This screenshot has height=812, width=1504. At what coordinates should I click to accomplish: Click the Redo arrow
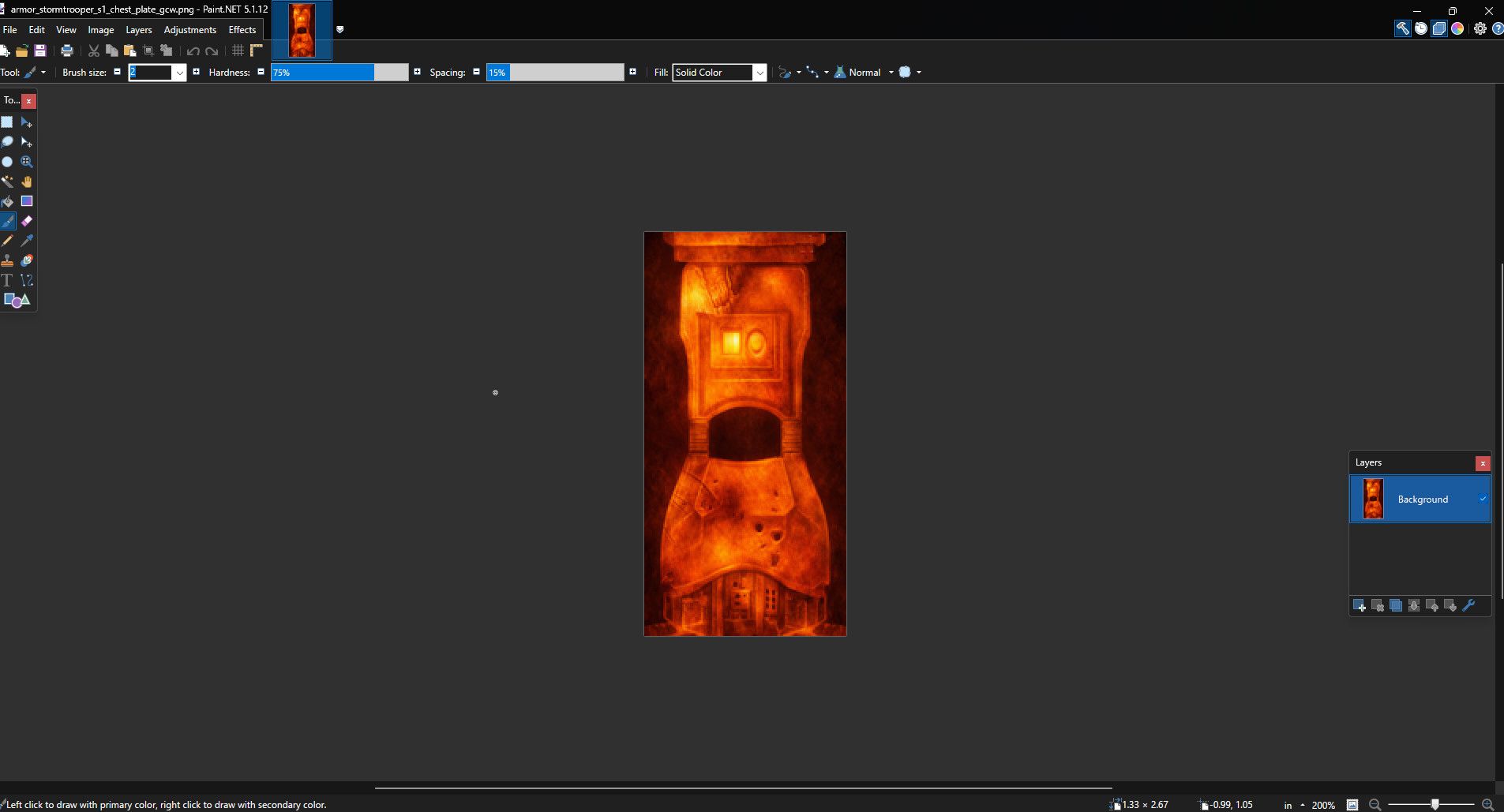tap(212, 51)
